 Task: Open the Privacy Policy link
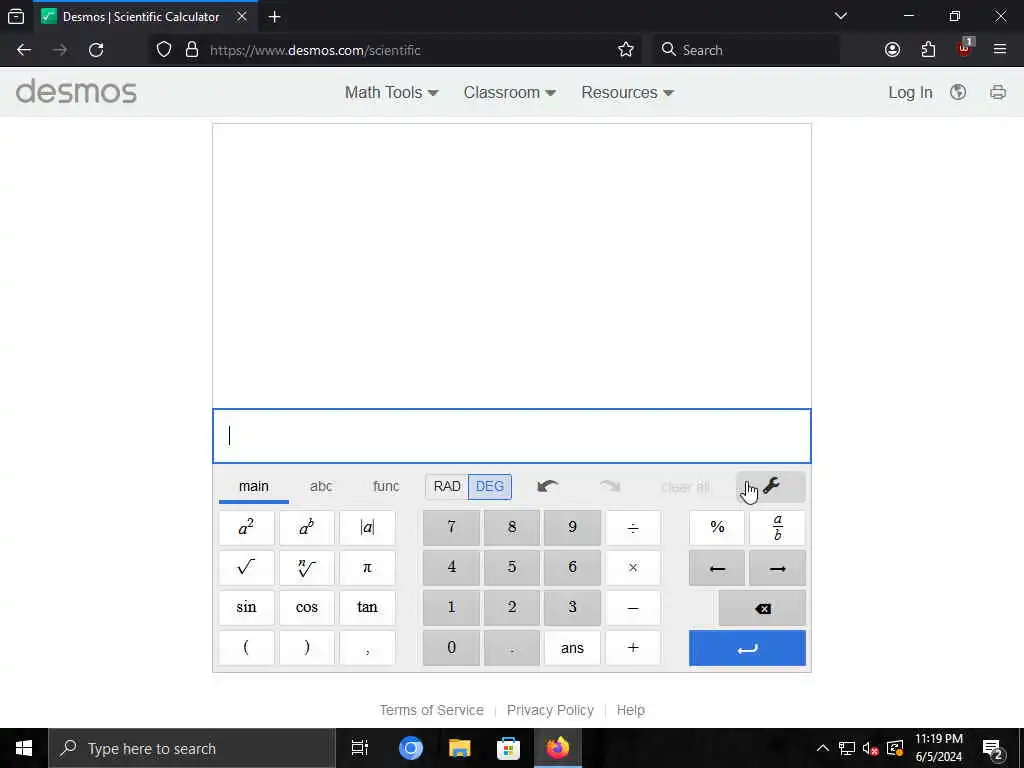click(550, 711)
